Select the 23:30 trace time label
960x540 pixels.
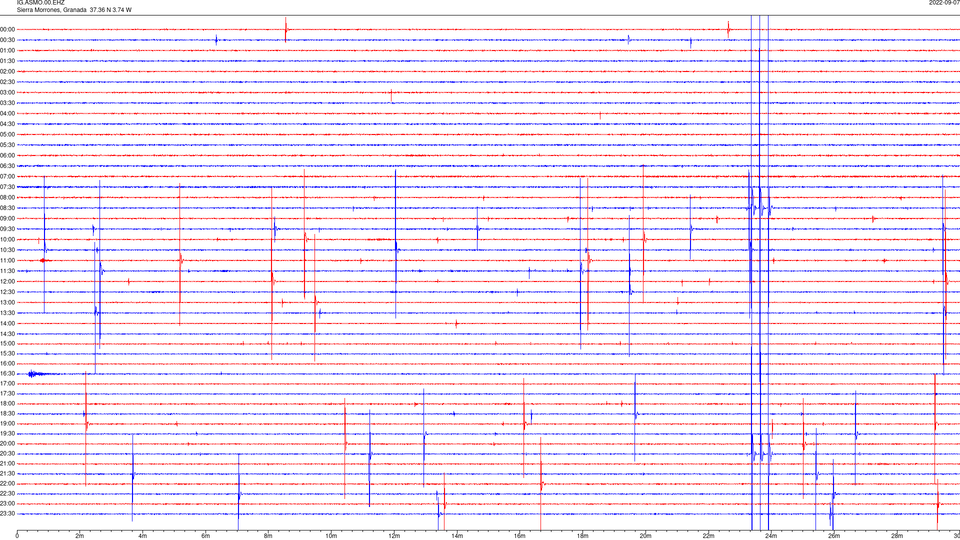tap(7, 513)
